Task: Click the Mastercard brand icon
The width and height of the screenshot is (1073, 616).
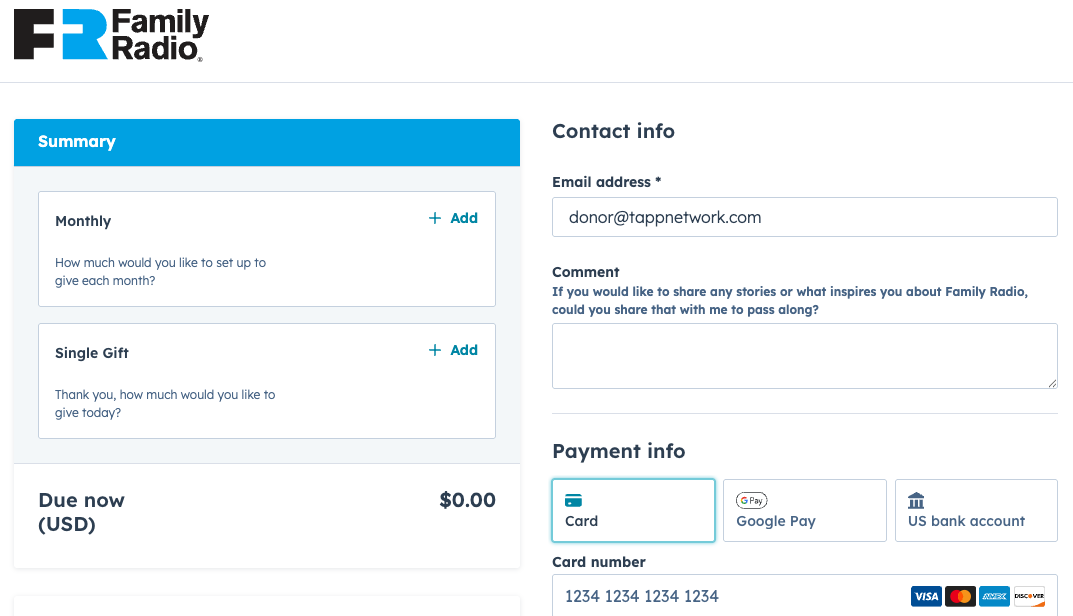Action: pos(960,597)
